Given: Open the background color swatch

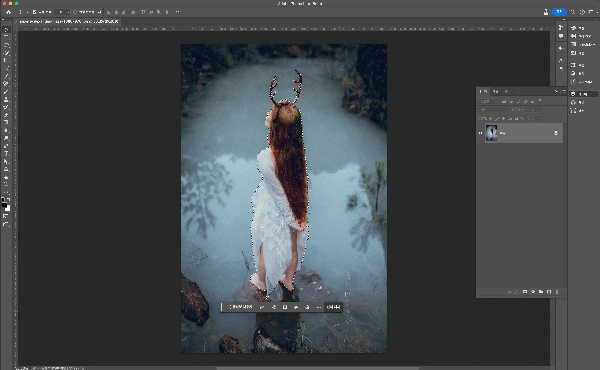Looking at the screenshot, I should pyautogui.click(x=8, y=209).
